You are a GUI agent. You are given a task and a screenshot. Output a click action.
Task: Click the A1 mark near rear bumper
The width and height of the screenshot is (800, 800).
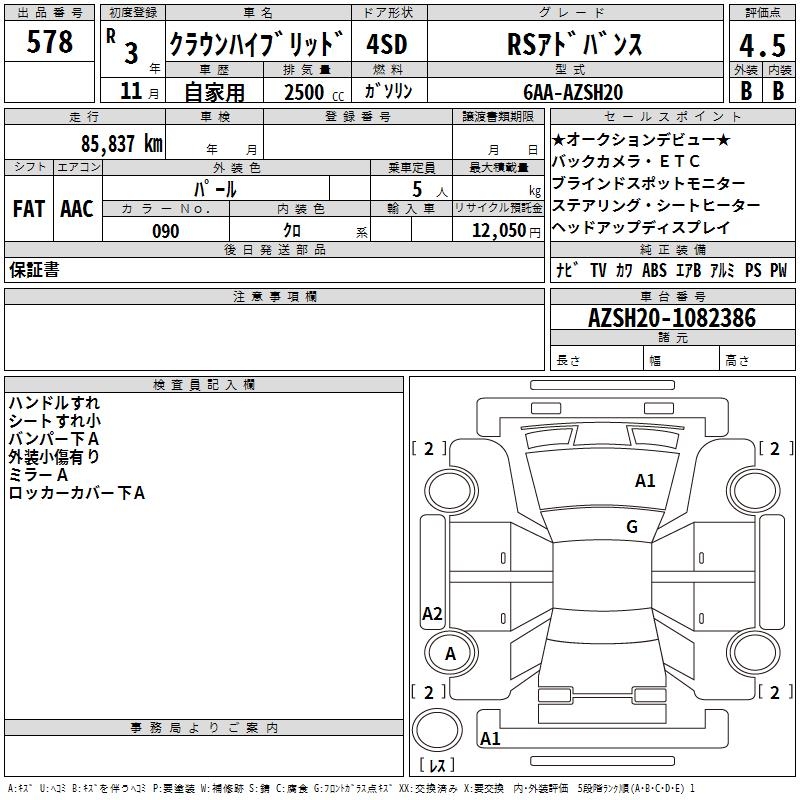click(490, 739)
